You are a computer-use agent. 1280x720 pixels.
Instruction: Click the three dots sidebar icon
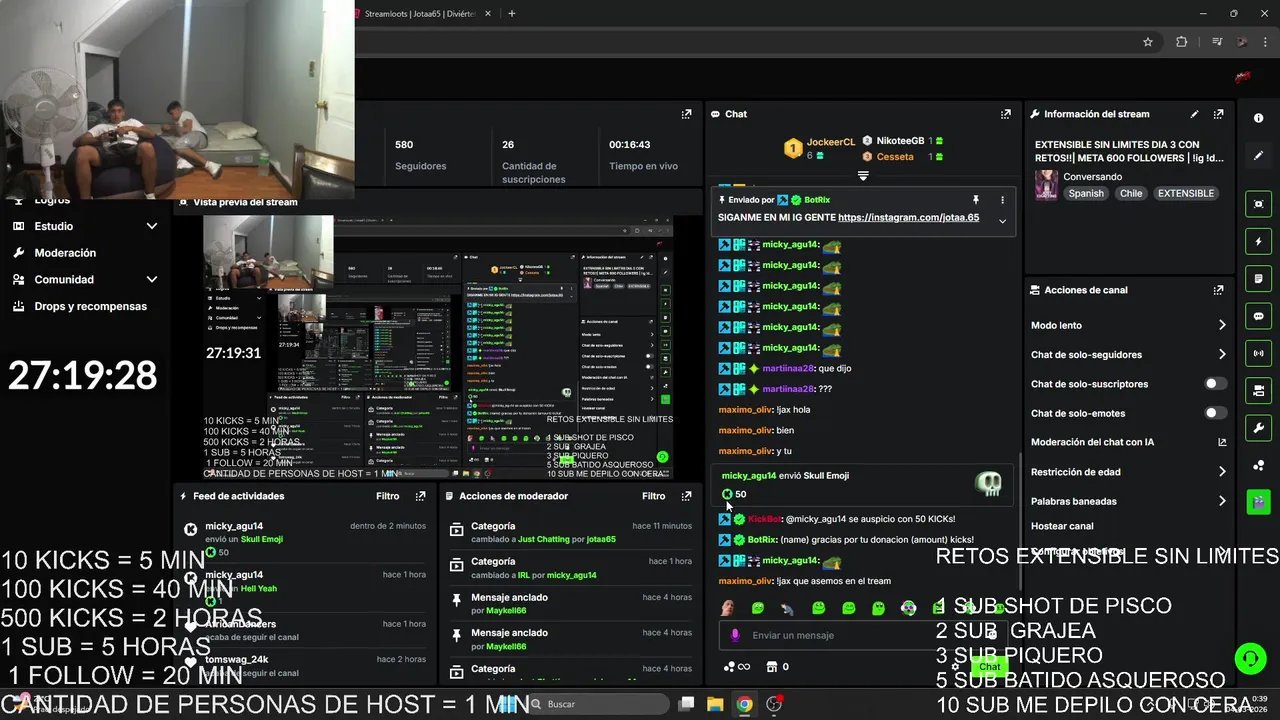click(x=1258, y=465)
